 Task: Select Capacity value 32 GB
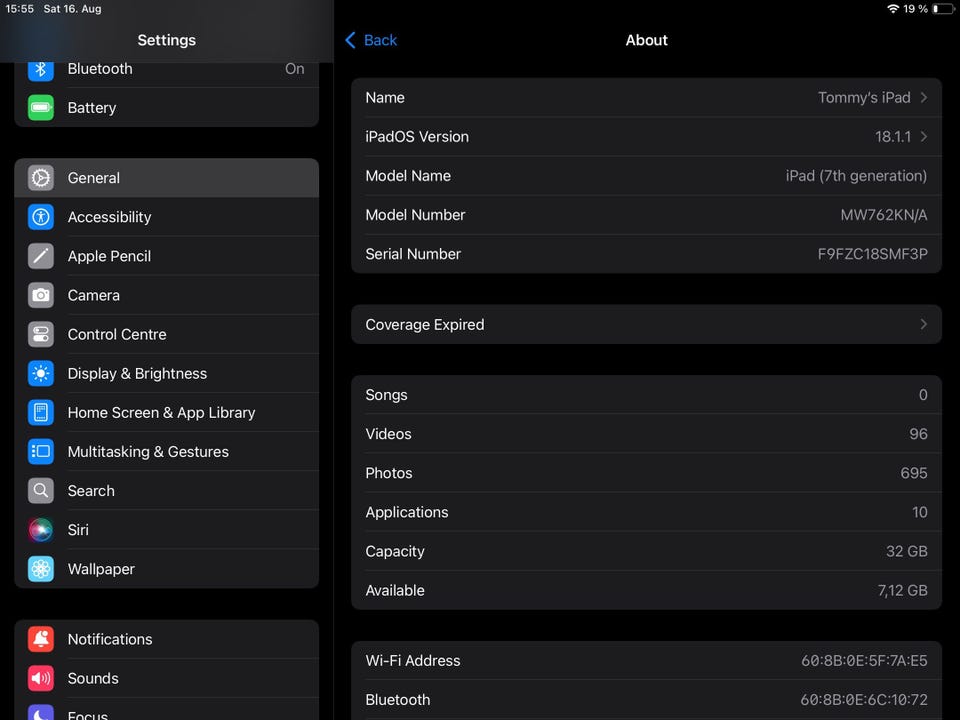907,552
